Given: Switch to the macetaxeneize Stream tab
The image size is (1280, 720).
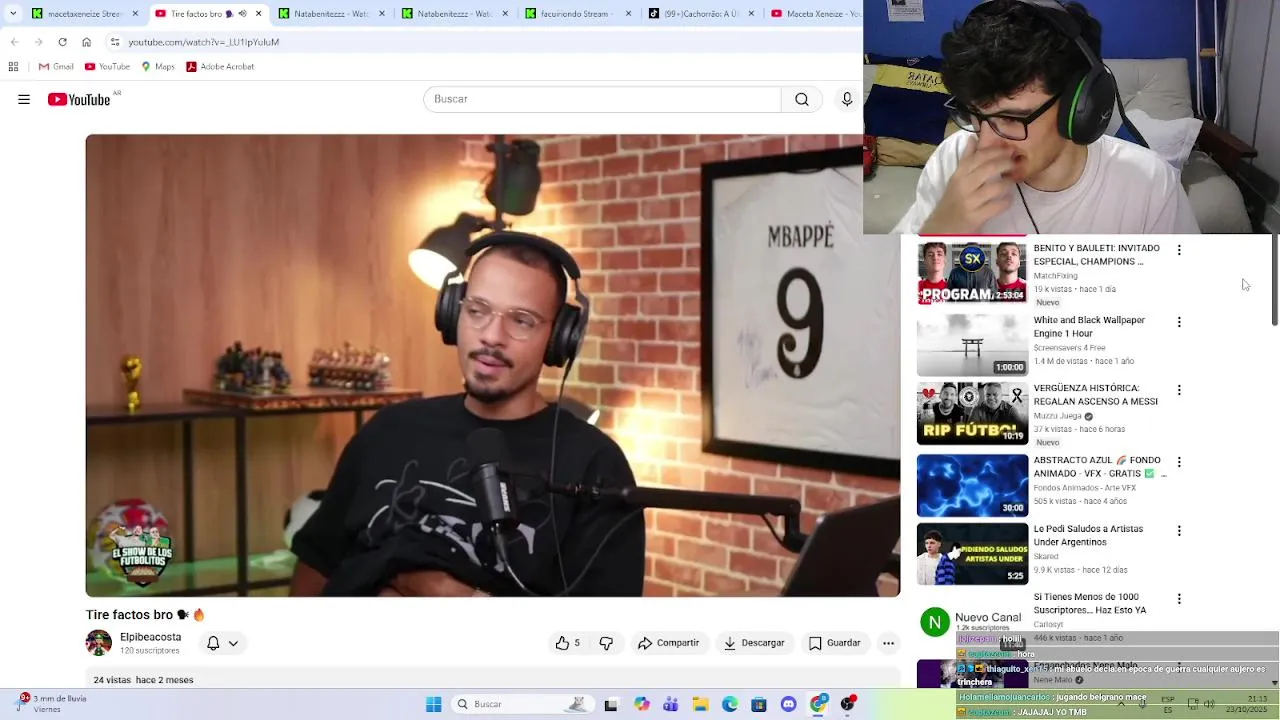Looking at the screenshot, I should coord(85,14).
